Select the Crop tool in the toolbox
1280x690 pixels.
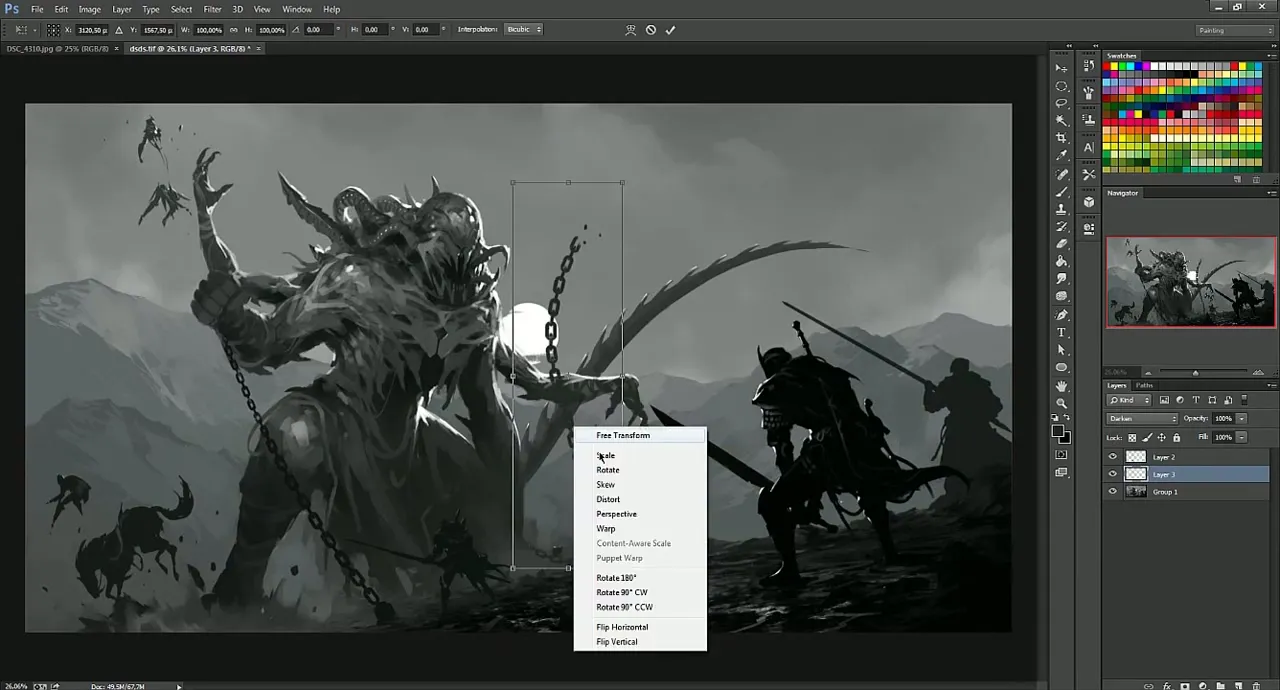1062,138
